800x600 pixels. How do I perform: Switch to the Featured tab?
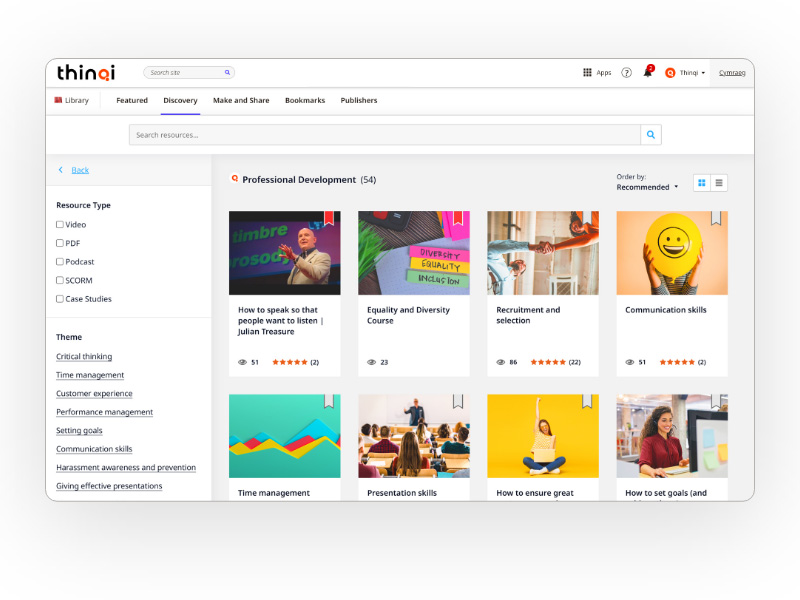[x=131, y=101]
